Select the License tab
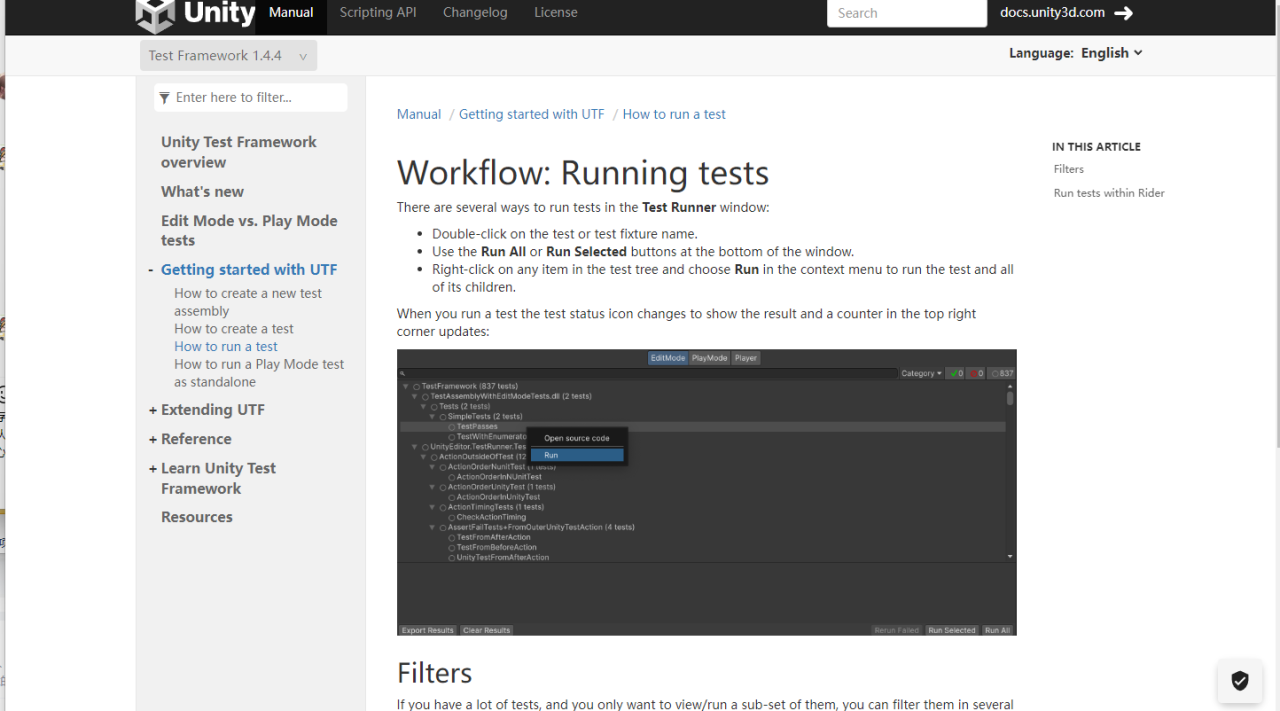 click(x=555, y=13)
